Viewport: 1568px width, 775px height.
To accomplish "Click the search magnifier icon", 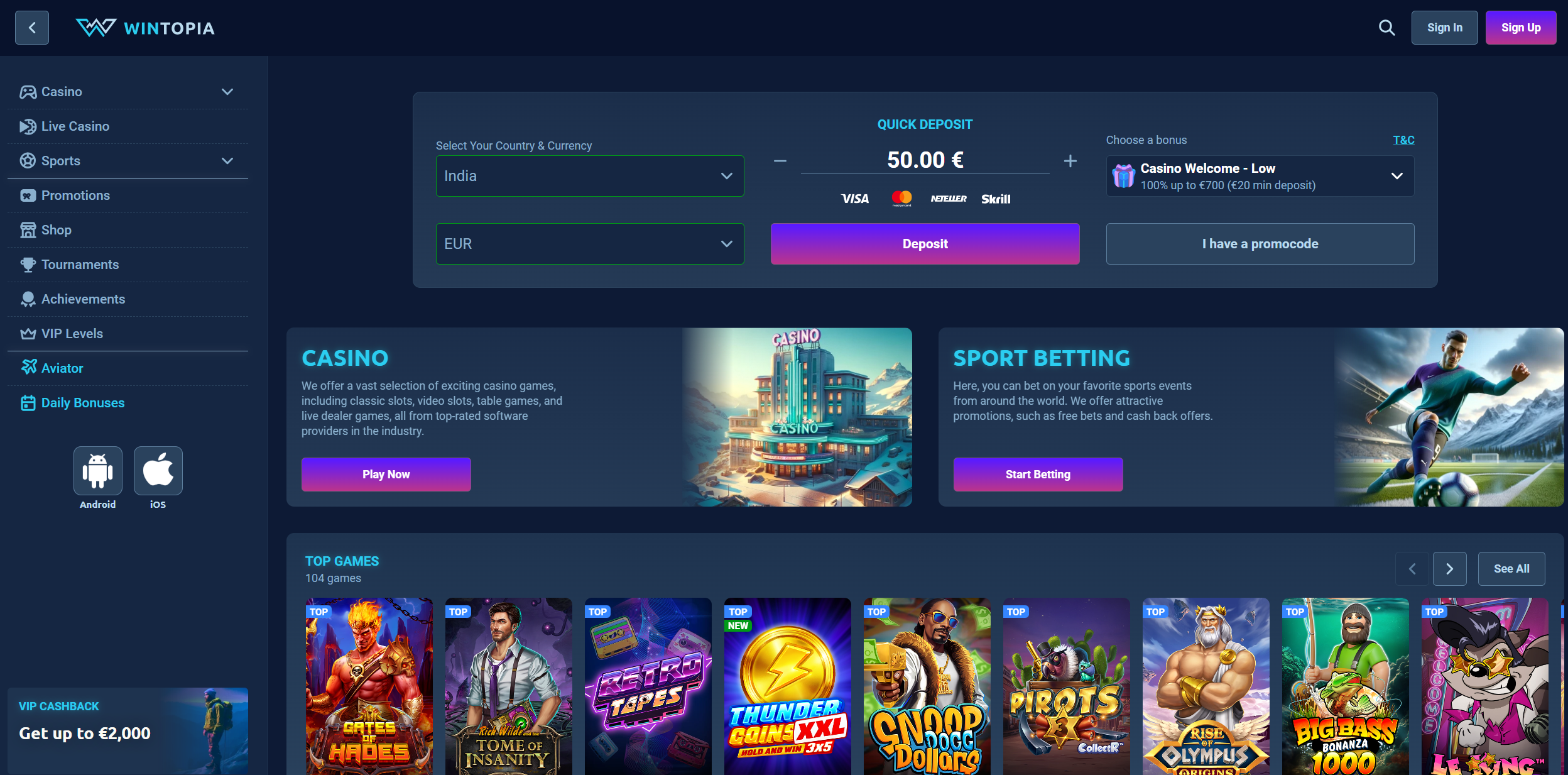I will (x=1386, y=28).
